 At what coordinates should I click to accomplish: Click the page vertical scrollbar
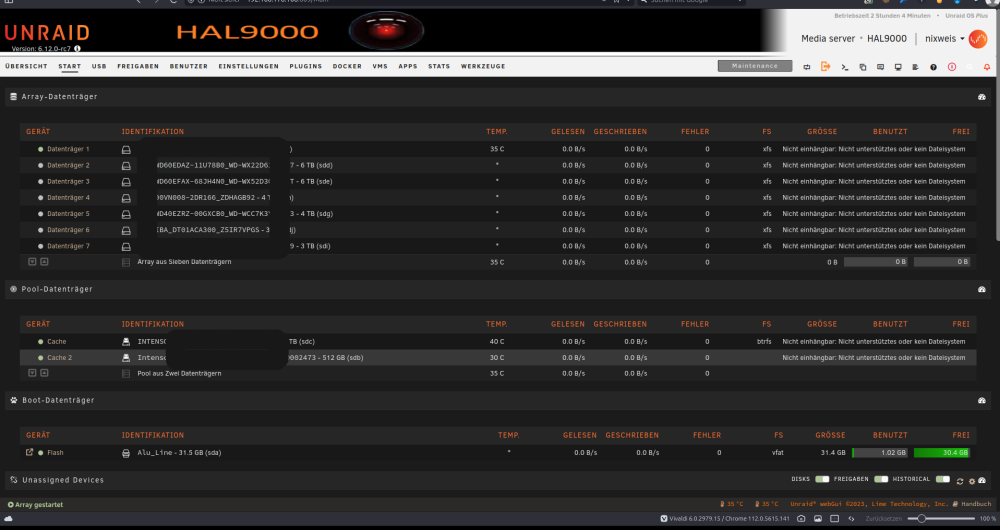tap(996, 159)
